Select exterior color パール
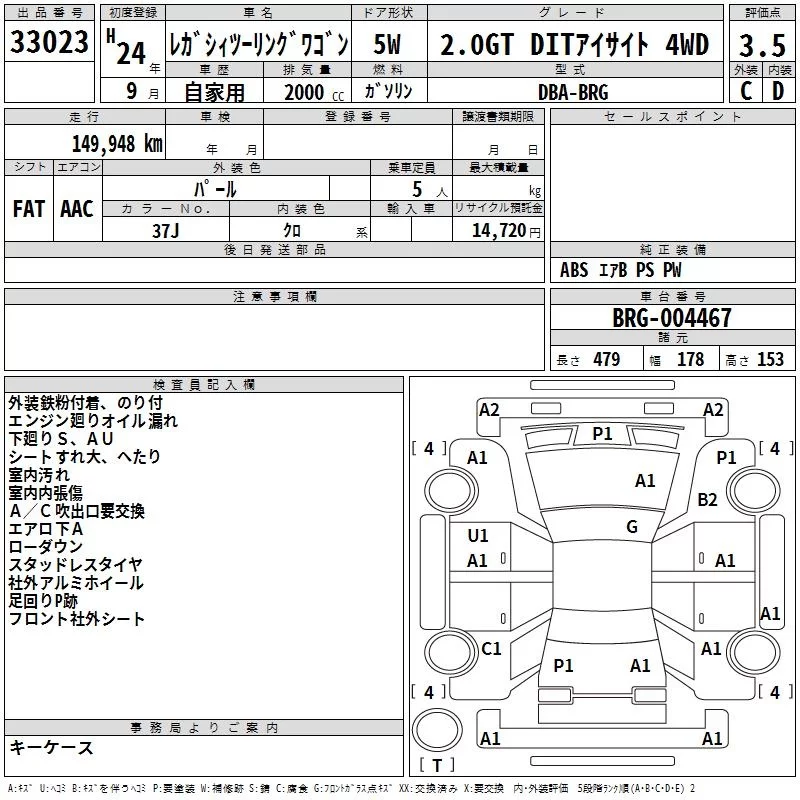This screenshot has width=800, height=800. click(x=215, y=189)
